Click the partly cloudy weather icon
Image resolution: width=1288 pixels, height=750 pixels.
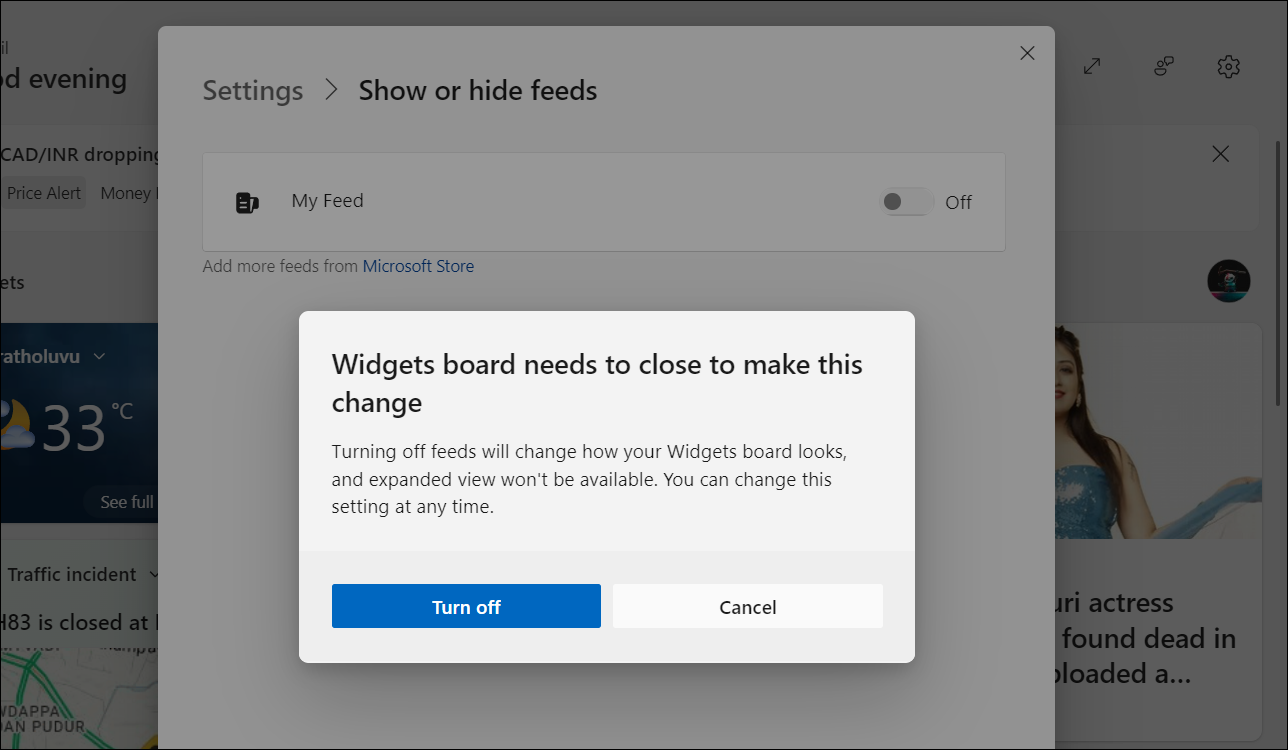click(x=15, y=425)
